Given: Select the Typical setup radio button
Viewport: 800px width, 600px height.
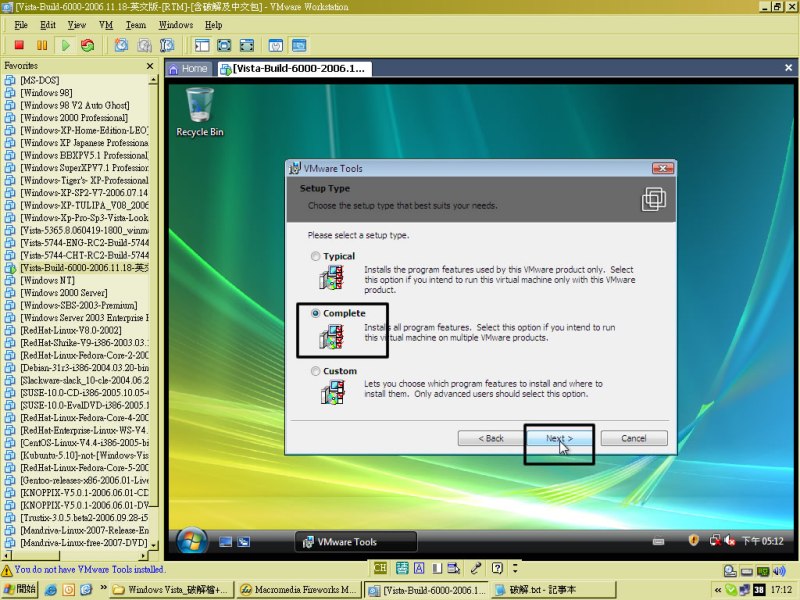Looking at the screenshot, I should coord(315,256).
